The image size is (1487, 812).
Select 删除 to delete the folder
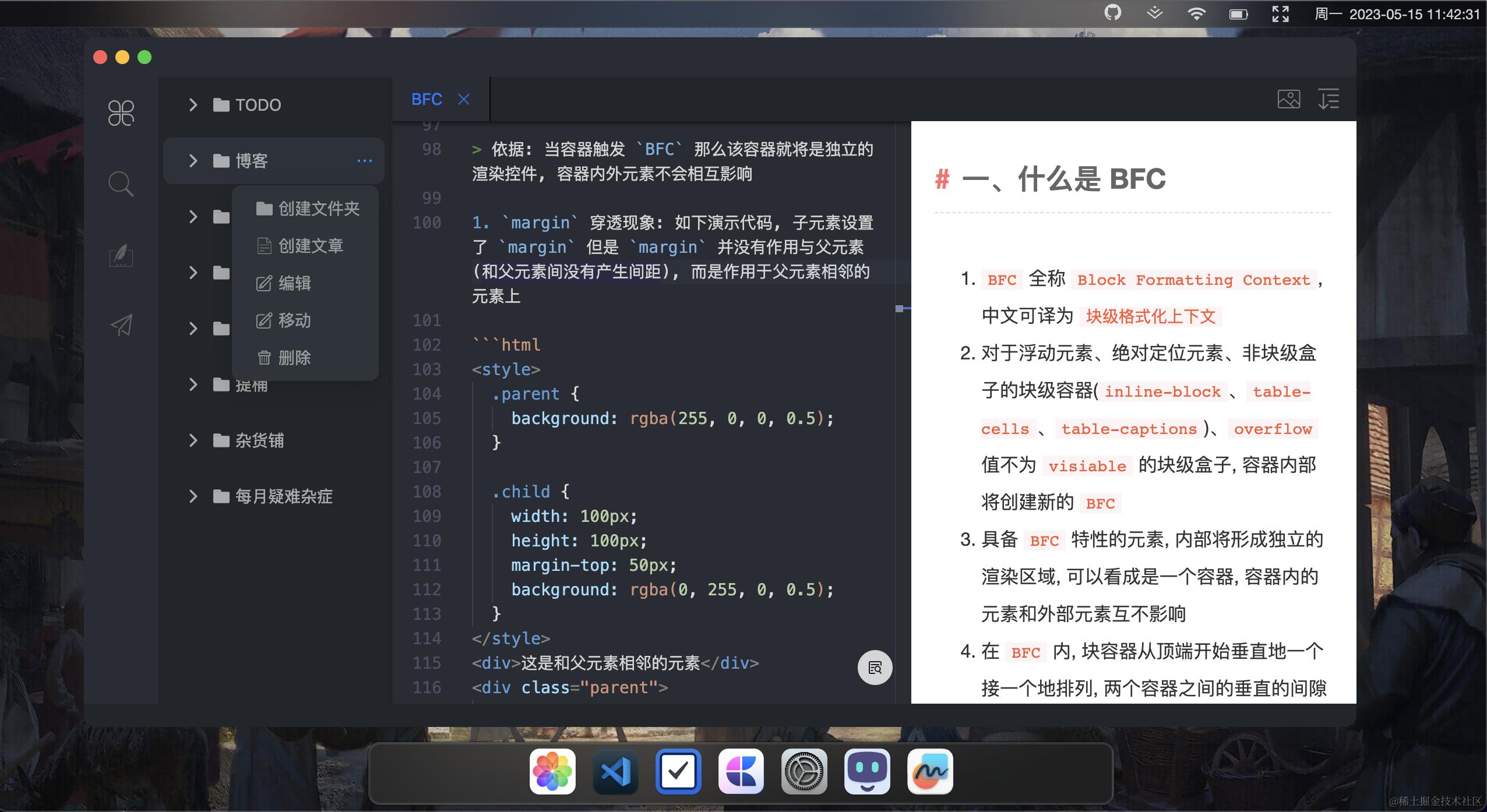pos(294,357)
